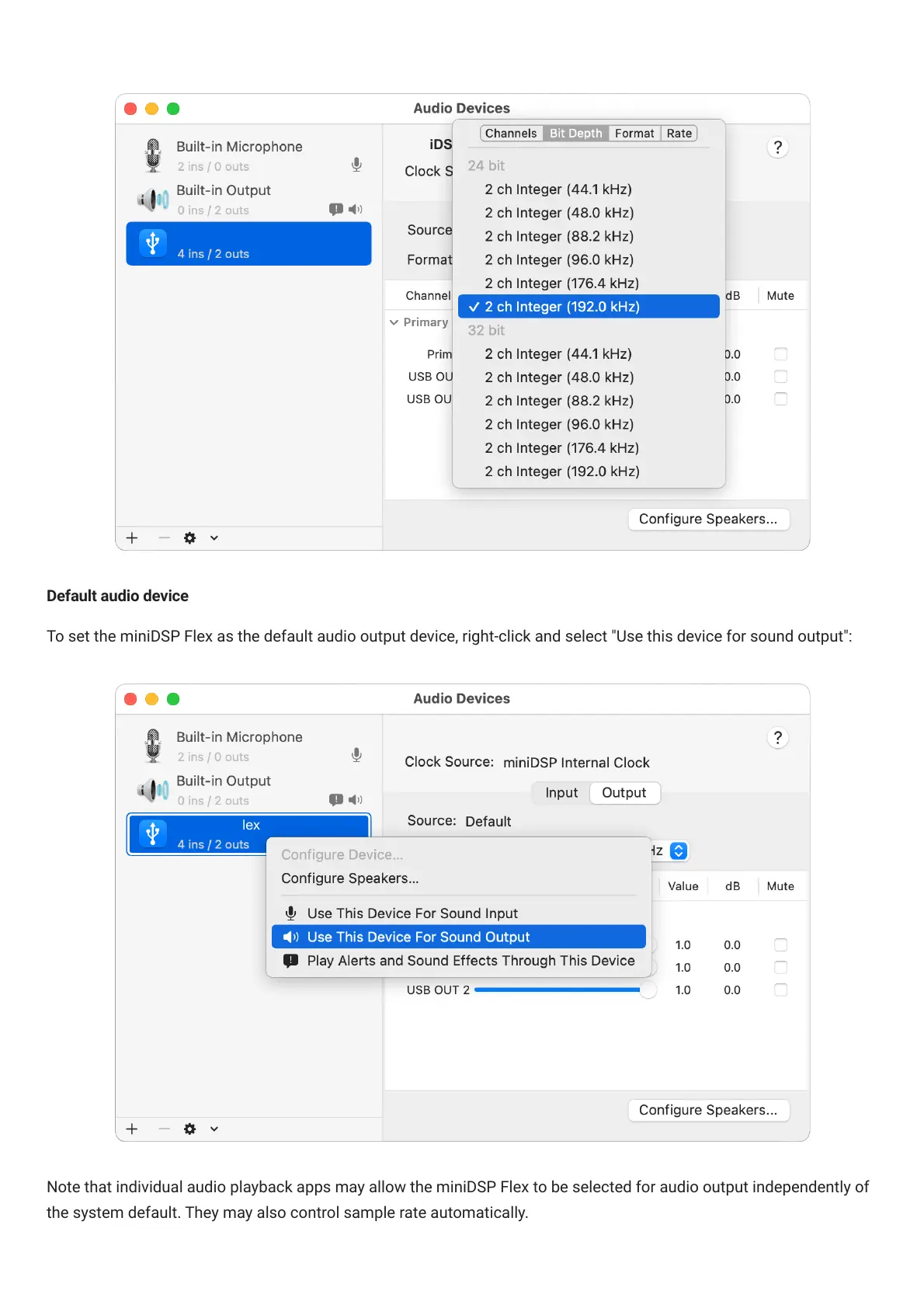Click the USB device icon in top window
This screenshot has width=924, height=1308.
[x=153, y=243]
